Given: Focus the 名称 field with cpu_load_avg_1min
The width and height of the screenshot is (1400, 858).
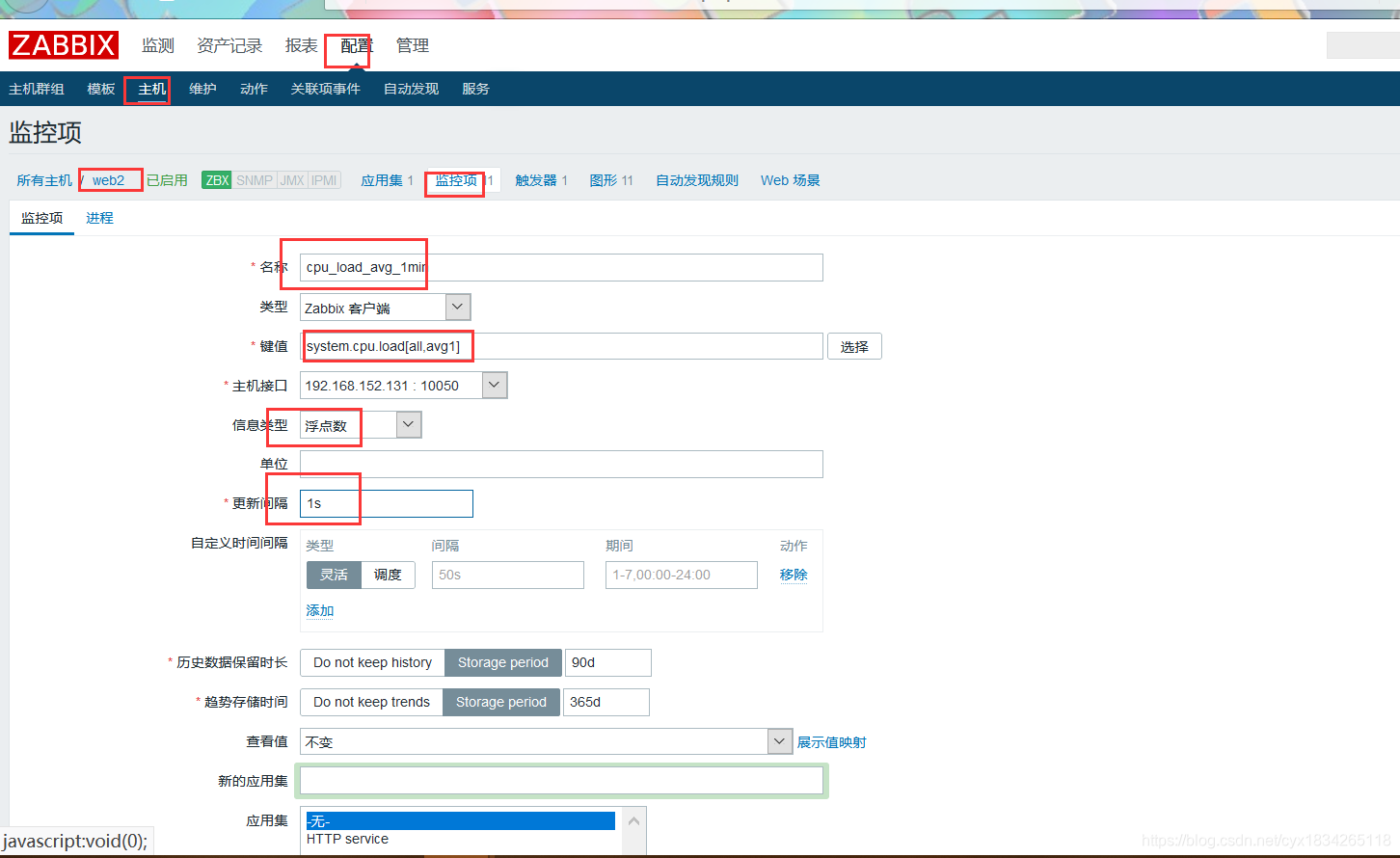Looking at the screenshot, I should 561,267.
